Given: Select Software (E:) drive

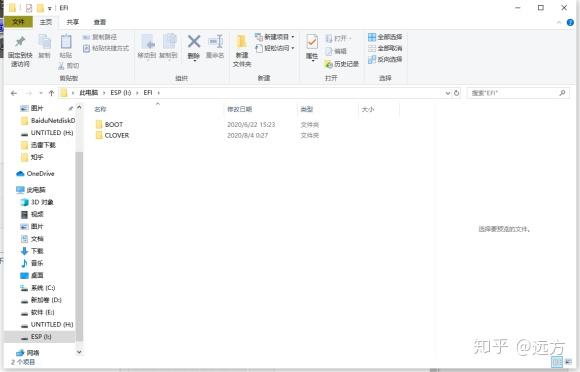Looking at the screenshot, I should pyautogui.click(x=38, y=312).
